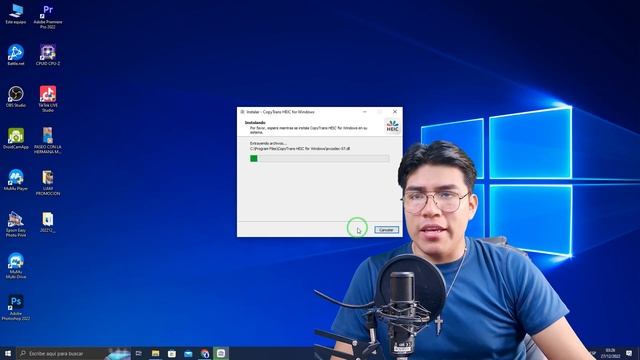640x360 pixels.
Task: Close the CopyTrans HEIC installer window
Action: pyautogui.click(x=395, y=111)
